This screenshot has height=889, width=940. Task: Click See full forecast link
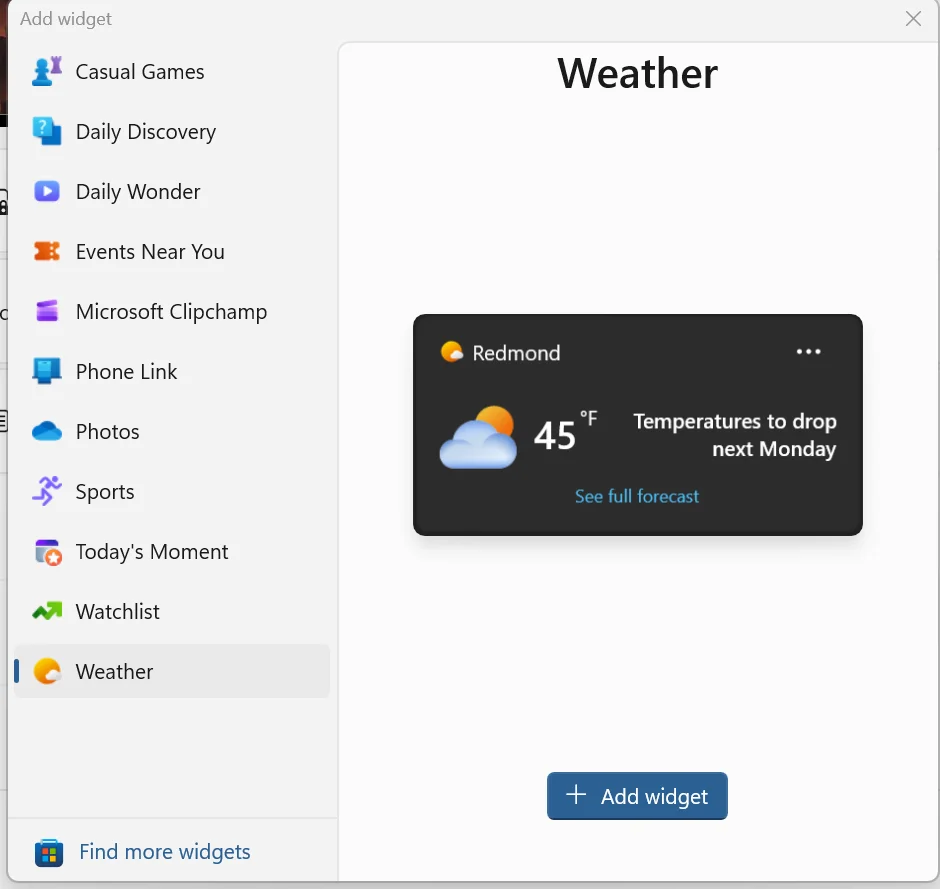click(637, 496)
